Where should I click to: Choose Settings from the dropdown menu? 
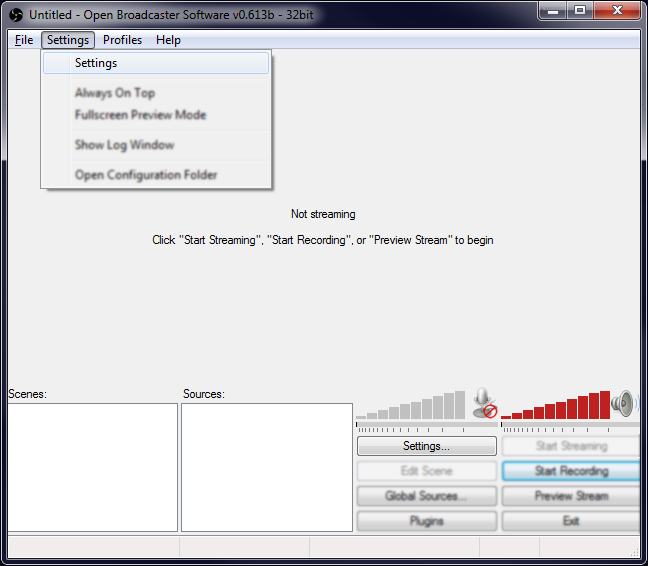coord(156,63)
